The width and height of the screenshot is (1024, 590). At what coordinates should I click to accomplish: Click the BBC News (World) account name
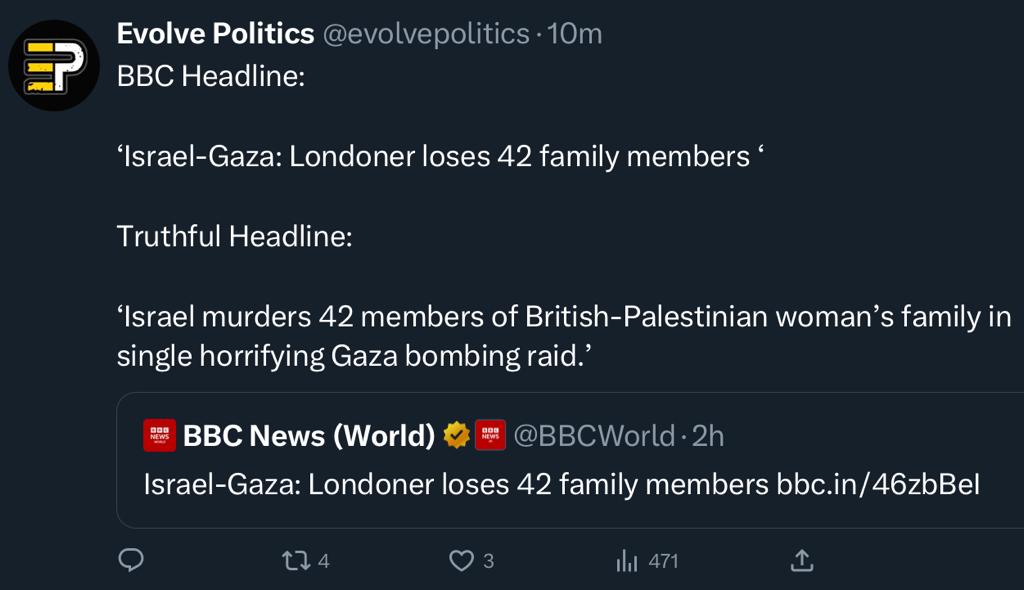tap(310, 436)
